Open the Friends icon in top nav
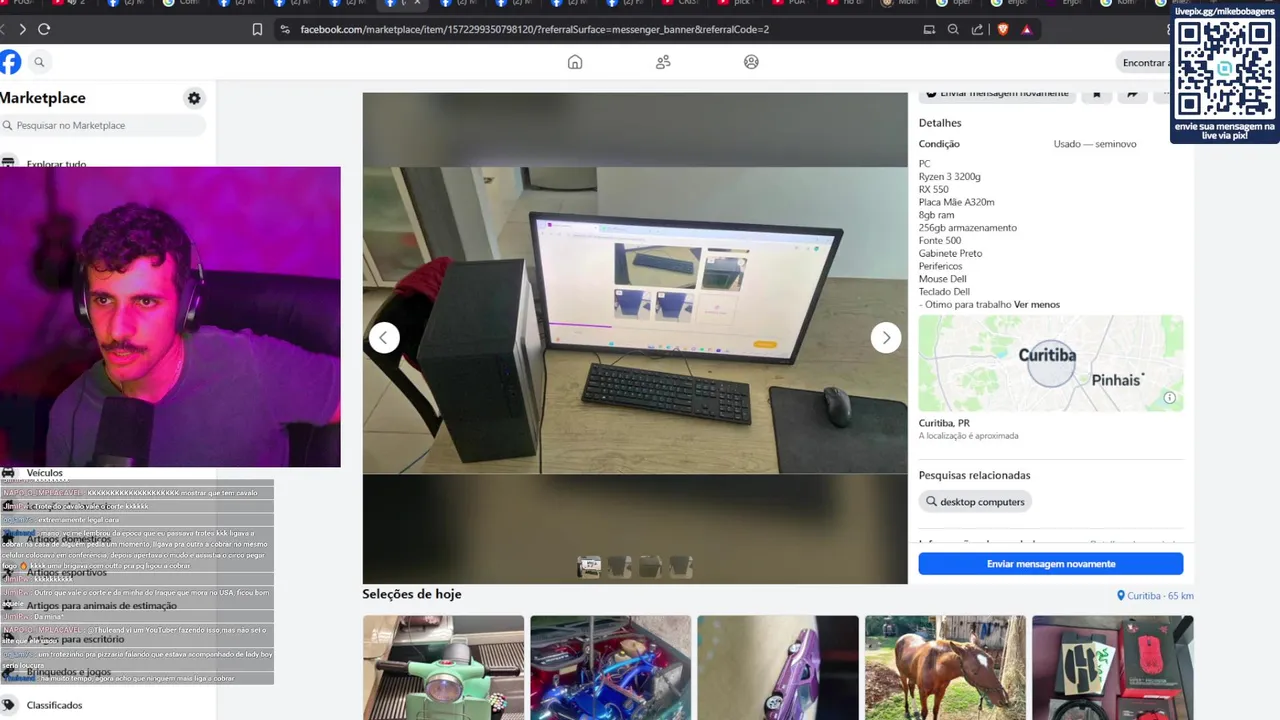Image resolution: width=1280 pixels, height=720 pixels. (x=663, y=62)
